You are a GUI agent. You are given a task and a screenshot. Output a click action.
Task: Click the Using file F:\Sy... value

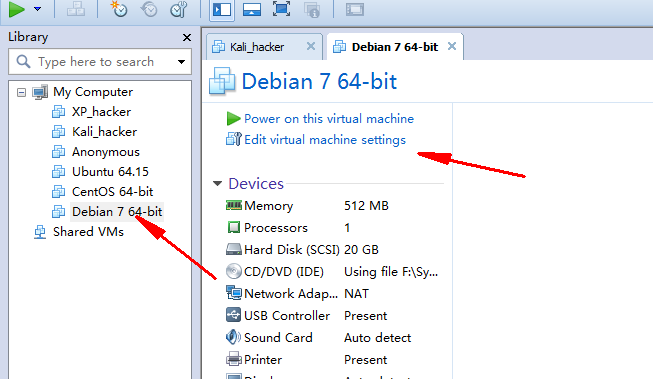click(391, 272)
